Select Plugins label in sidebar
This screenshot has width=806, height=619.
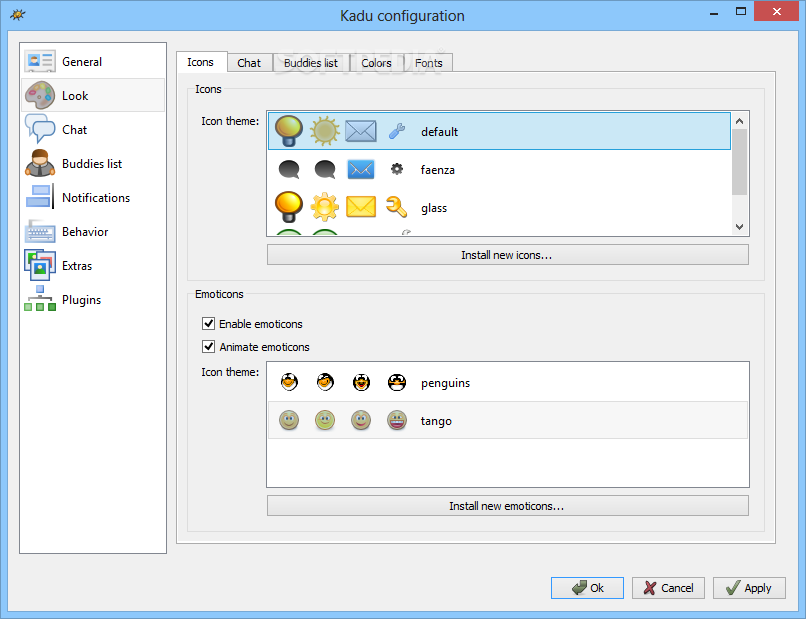click(x=81, y=300)
